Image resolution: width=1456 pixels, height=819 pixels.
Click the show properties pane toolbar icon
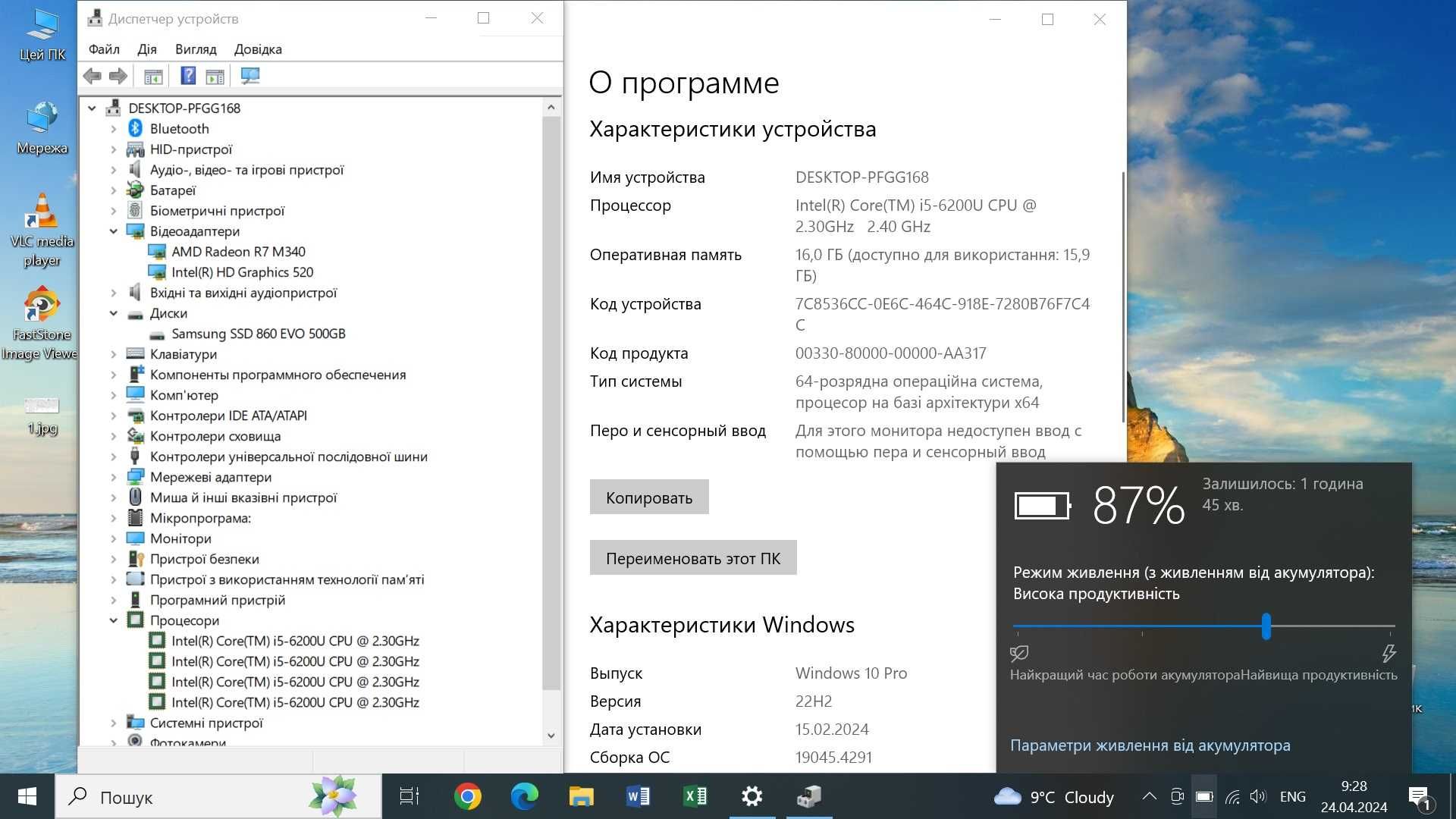click(x=153, y=76)
